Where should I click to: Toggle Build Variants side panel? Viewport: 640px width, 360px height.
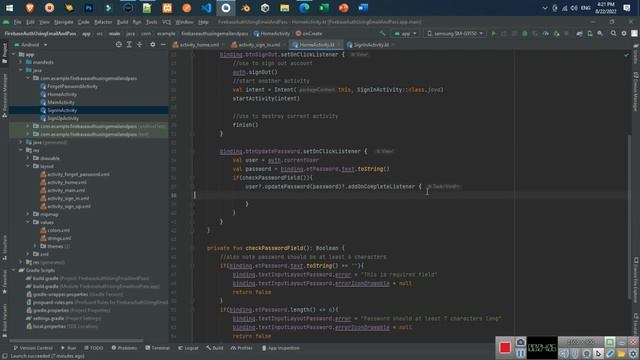(4, 320)
